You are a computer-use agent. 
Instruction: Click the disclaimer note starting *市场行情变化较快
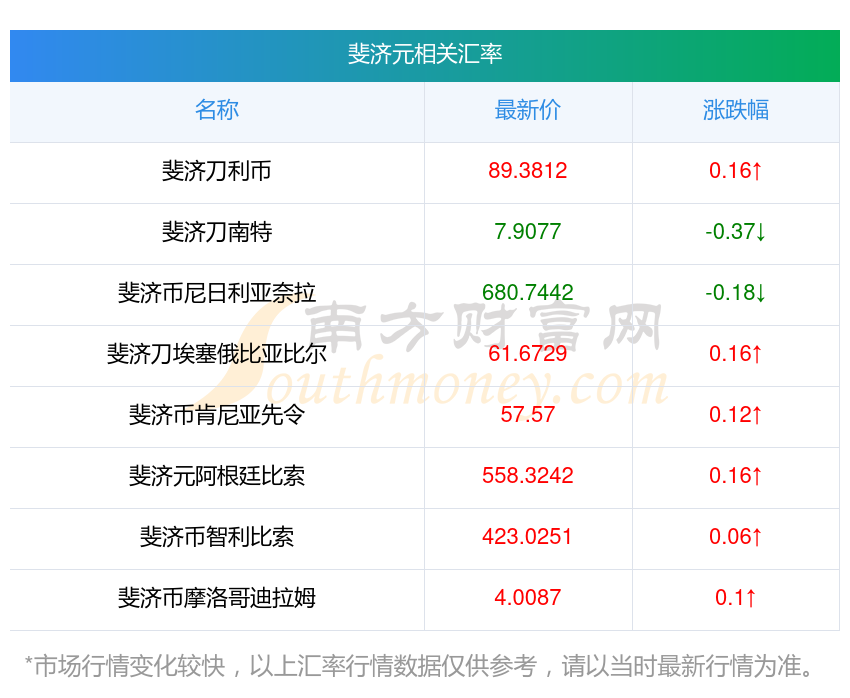(x=418, y=666)
